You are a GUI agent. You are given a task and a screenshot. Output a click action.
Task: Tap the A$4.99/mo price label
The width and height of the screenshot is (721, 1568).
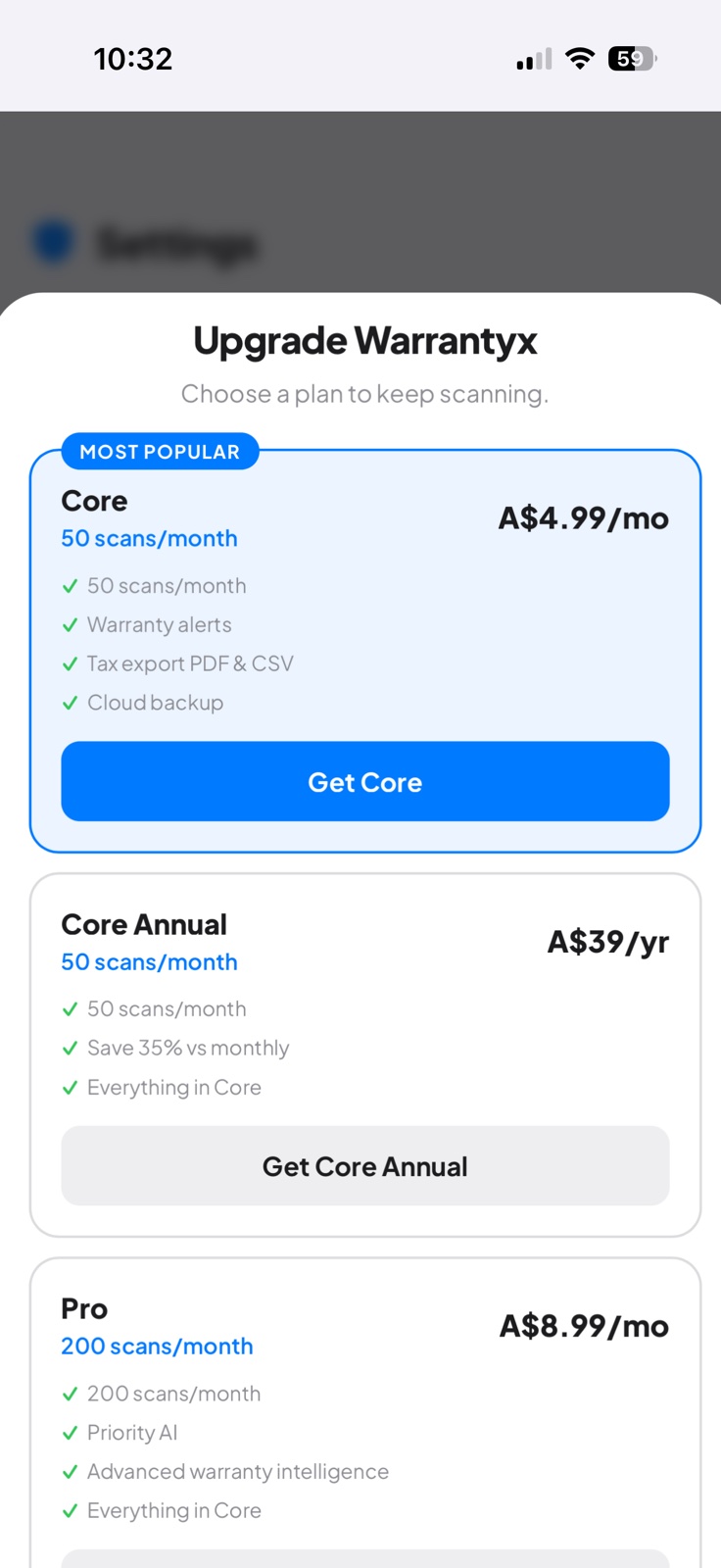pos(583,518)
